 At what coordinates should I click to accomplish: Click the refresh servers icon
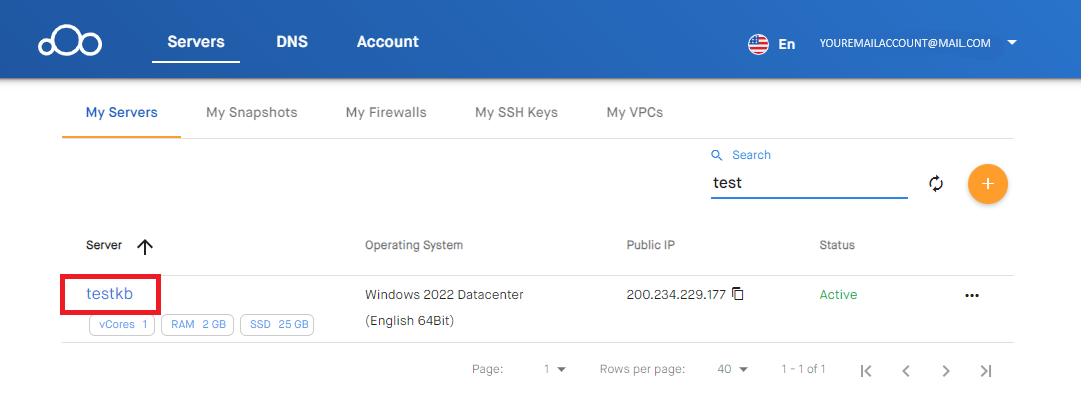(936, 183)
